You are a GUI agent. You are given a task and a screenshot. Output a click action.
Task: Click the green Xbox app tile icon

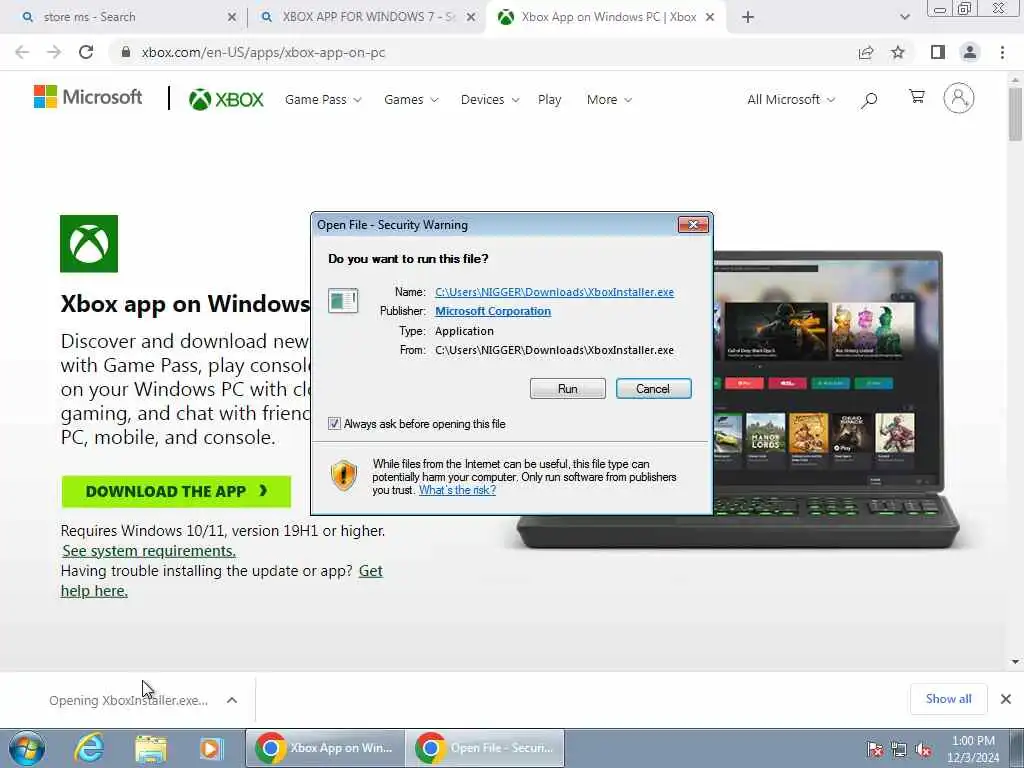(89, 244)
